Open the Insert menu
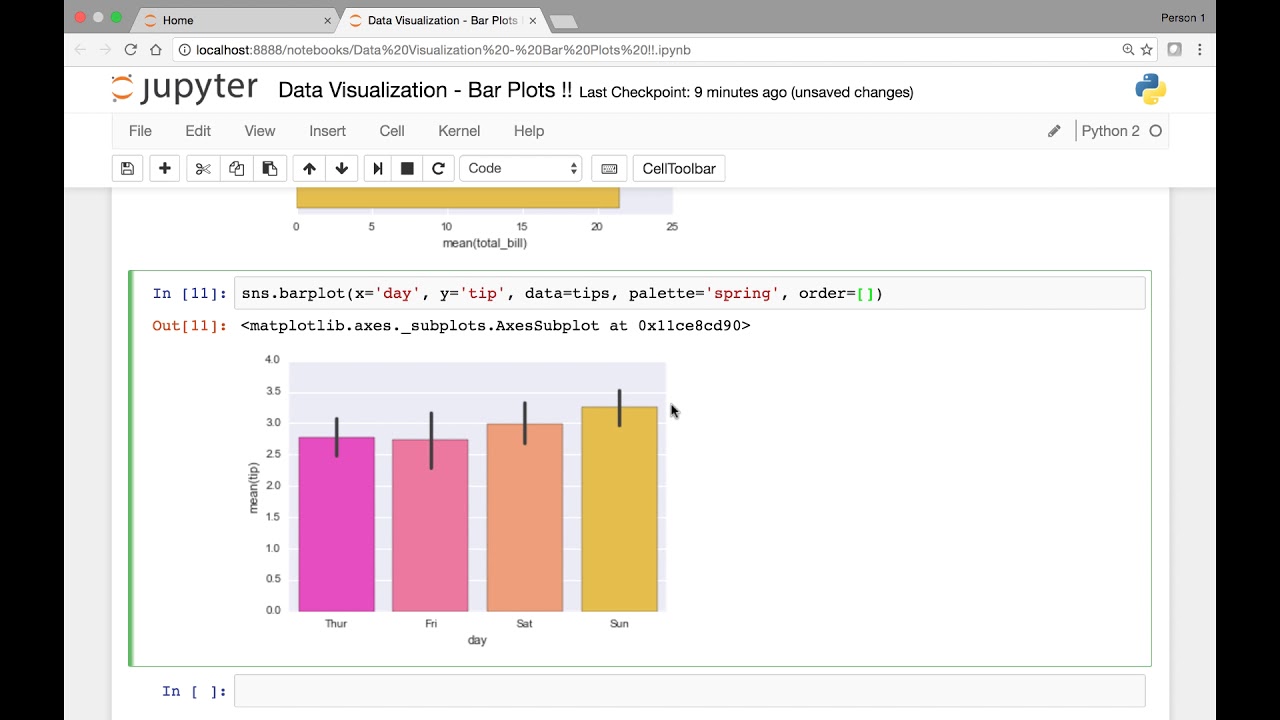Viewport: 1280px width, 720px height. click(327, 131)
